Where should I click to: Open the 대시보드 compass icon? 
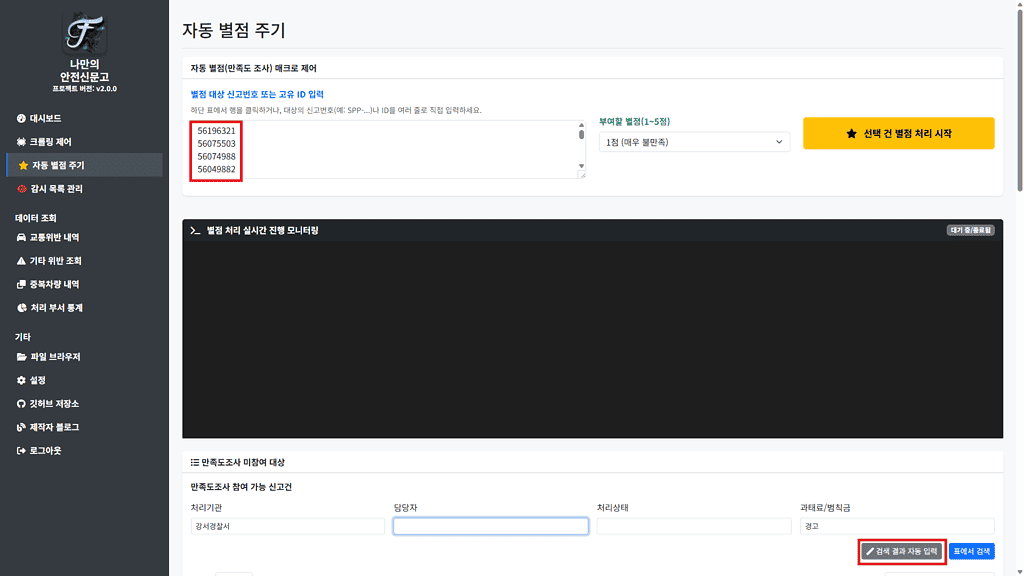(20, 117)
